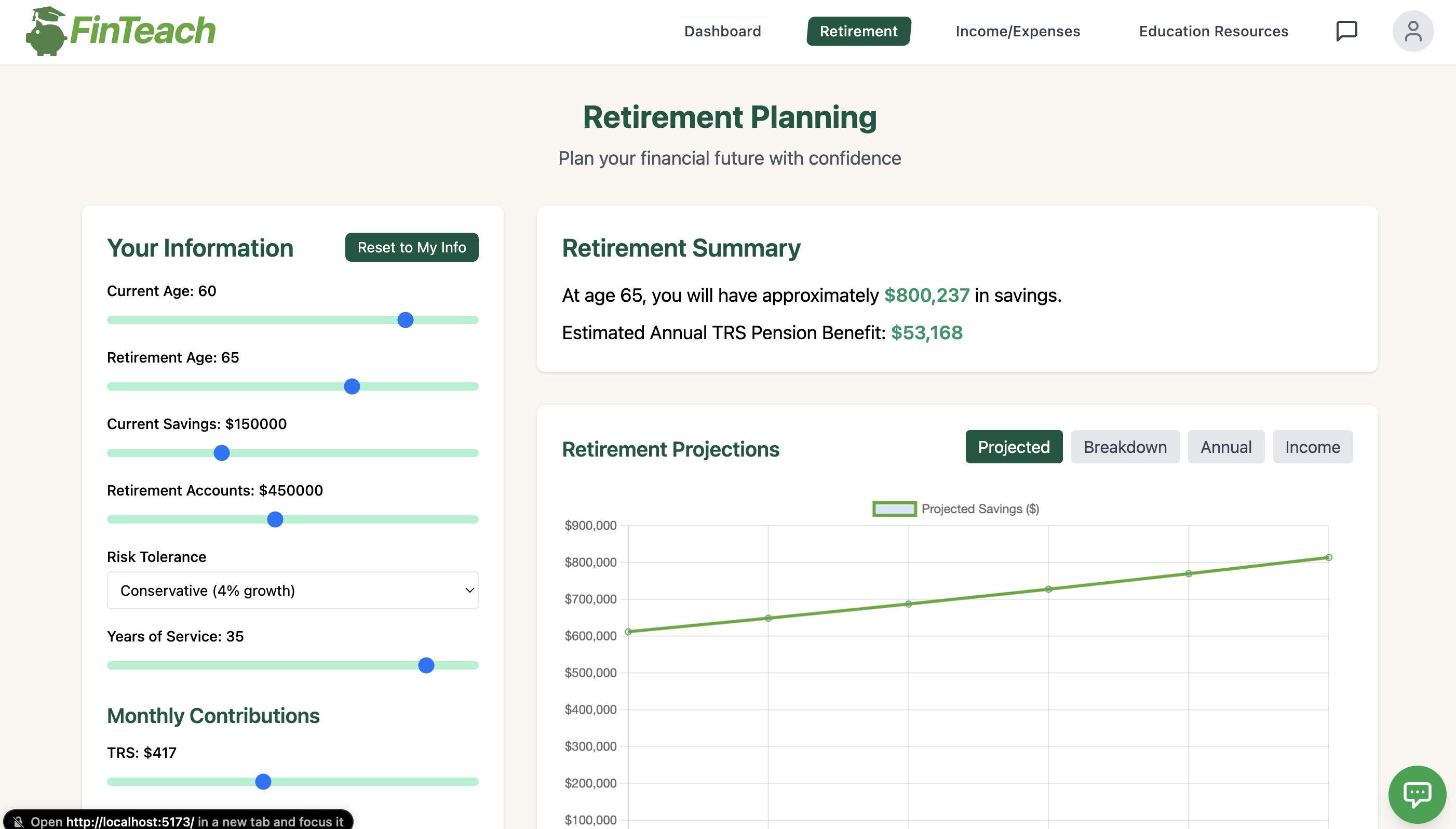This screenshot has height=829, width=1456.
Task: Open Income/Expenses nav item
Action: click(1017, 31)
